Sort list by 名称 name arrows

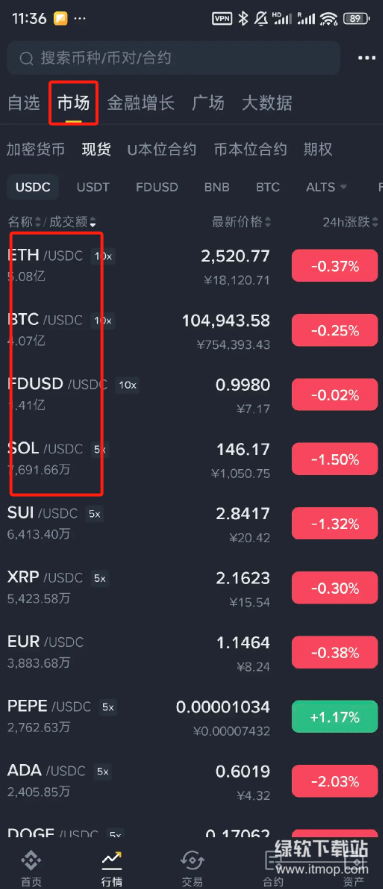(x=38, y=222)
